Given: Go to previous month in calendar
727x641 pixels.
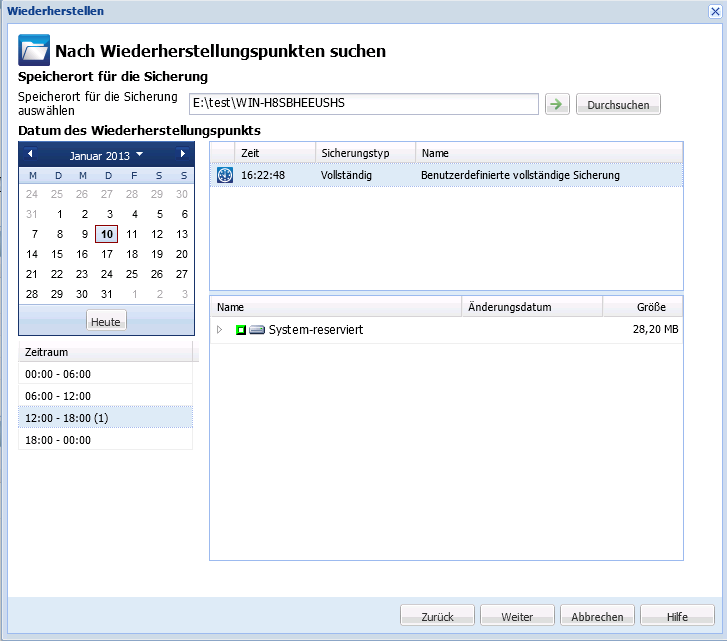Looking at the screenshot, I should tap(30, 154).
